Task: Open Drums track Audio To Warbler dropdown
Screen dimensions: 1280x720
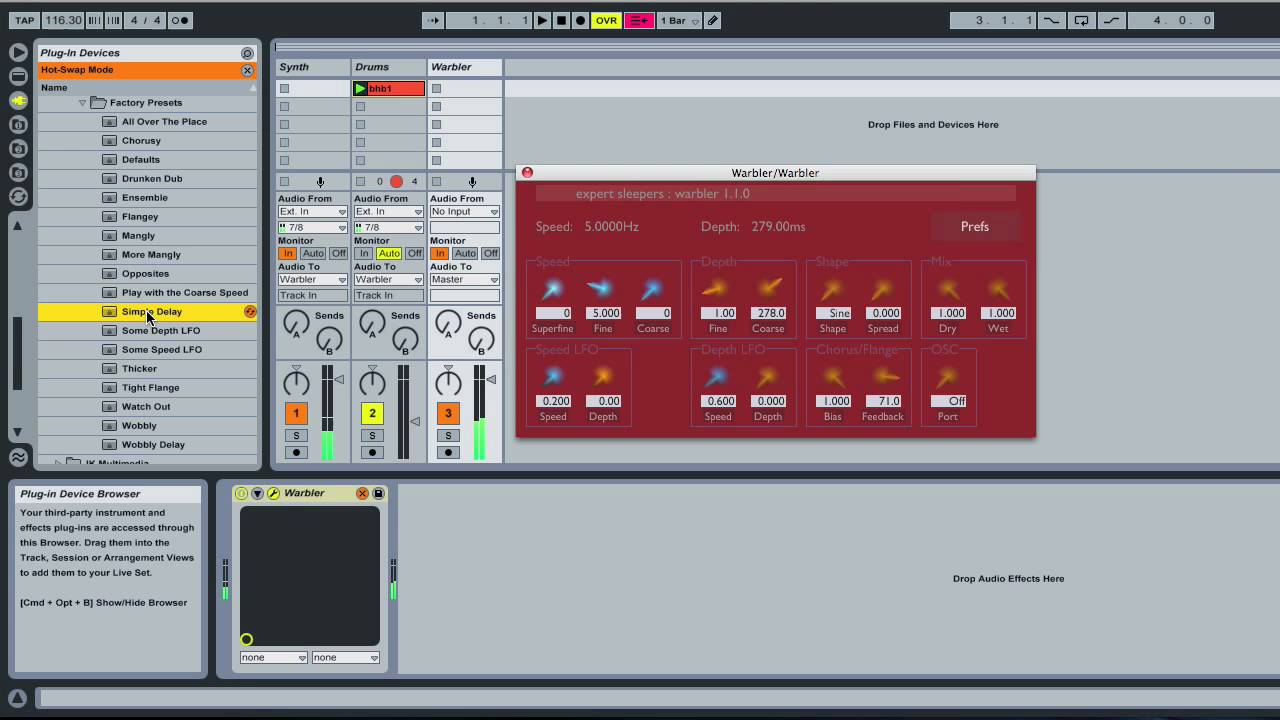Action: pos(388,280)
